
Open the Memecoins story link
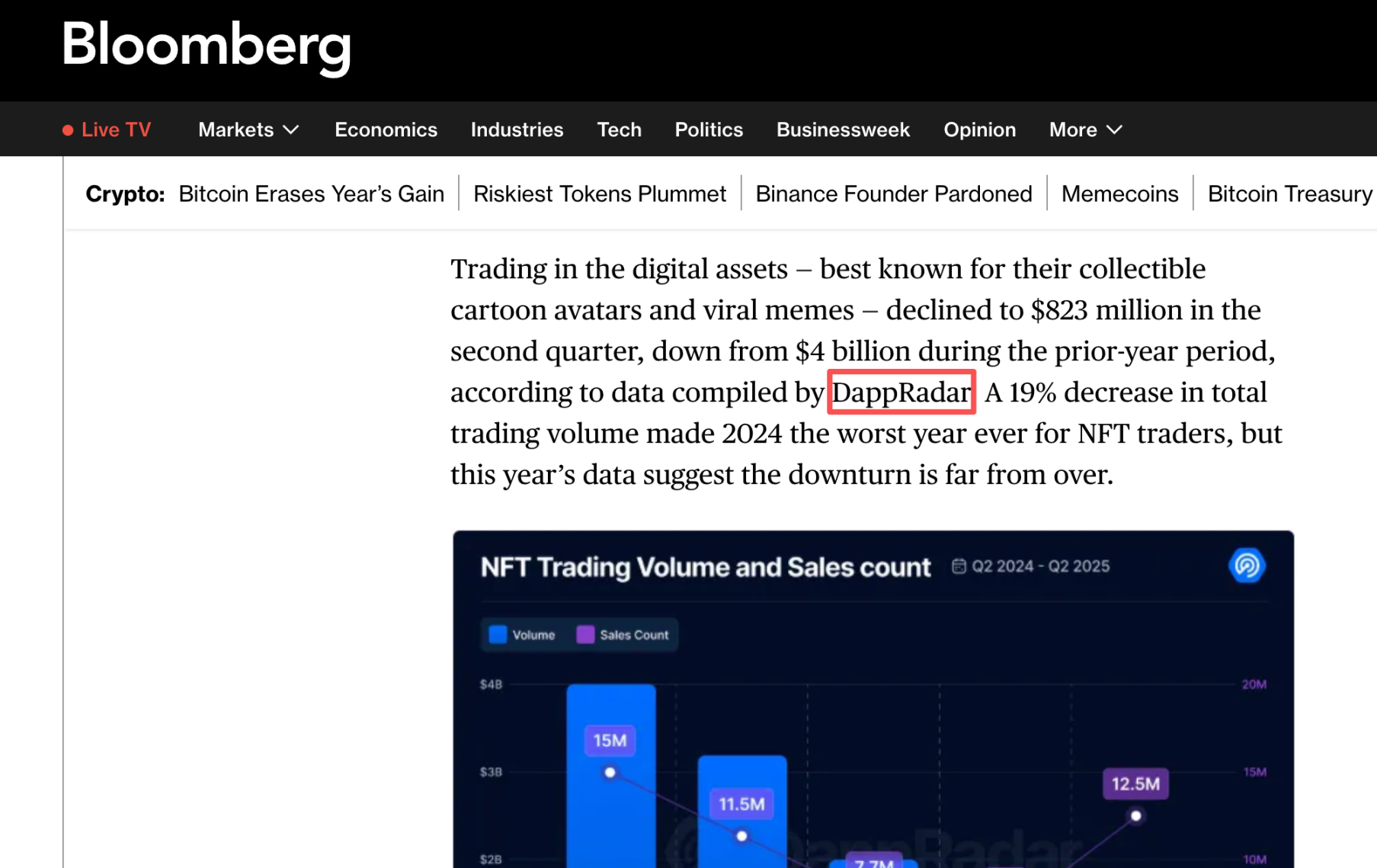[x=1119, y=194]
